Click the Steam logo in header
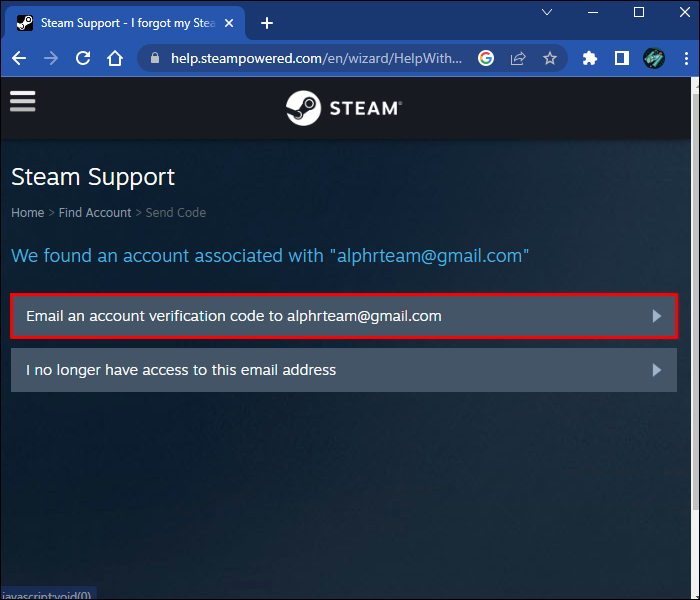Image resolution: width=700 pixels, height=600 pixels. 344,108
